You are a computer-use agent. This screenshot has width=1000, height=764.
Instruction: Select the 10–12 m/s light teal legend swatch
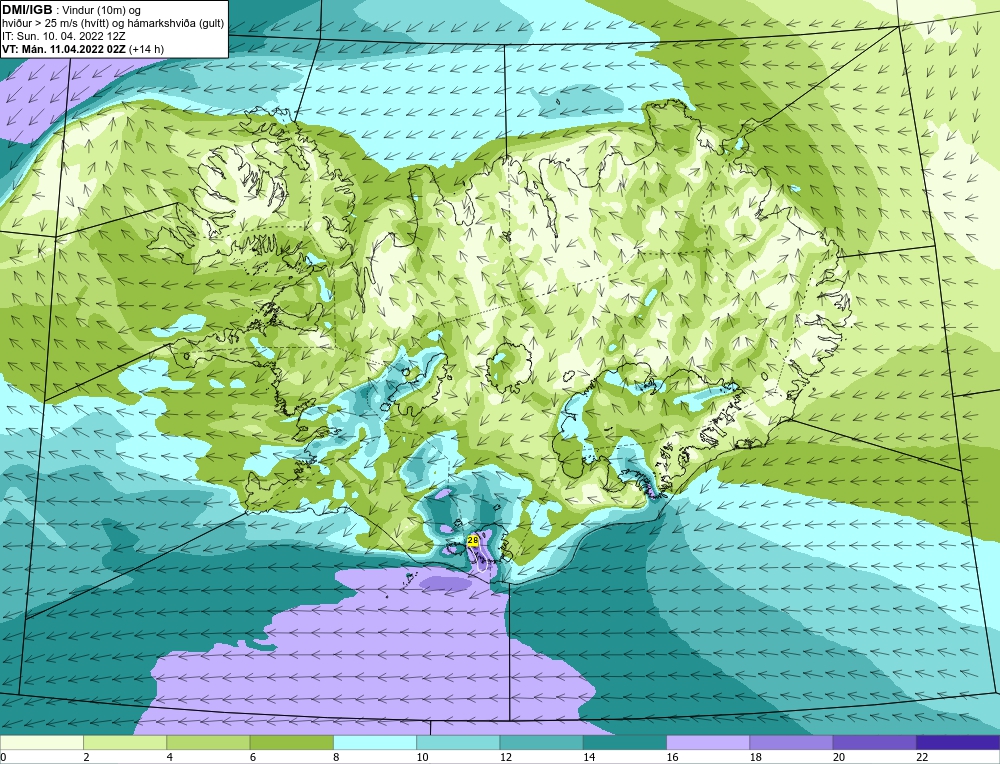click(458, 742)
